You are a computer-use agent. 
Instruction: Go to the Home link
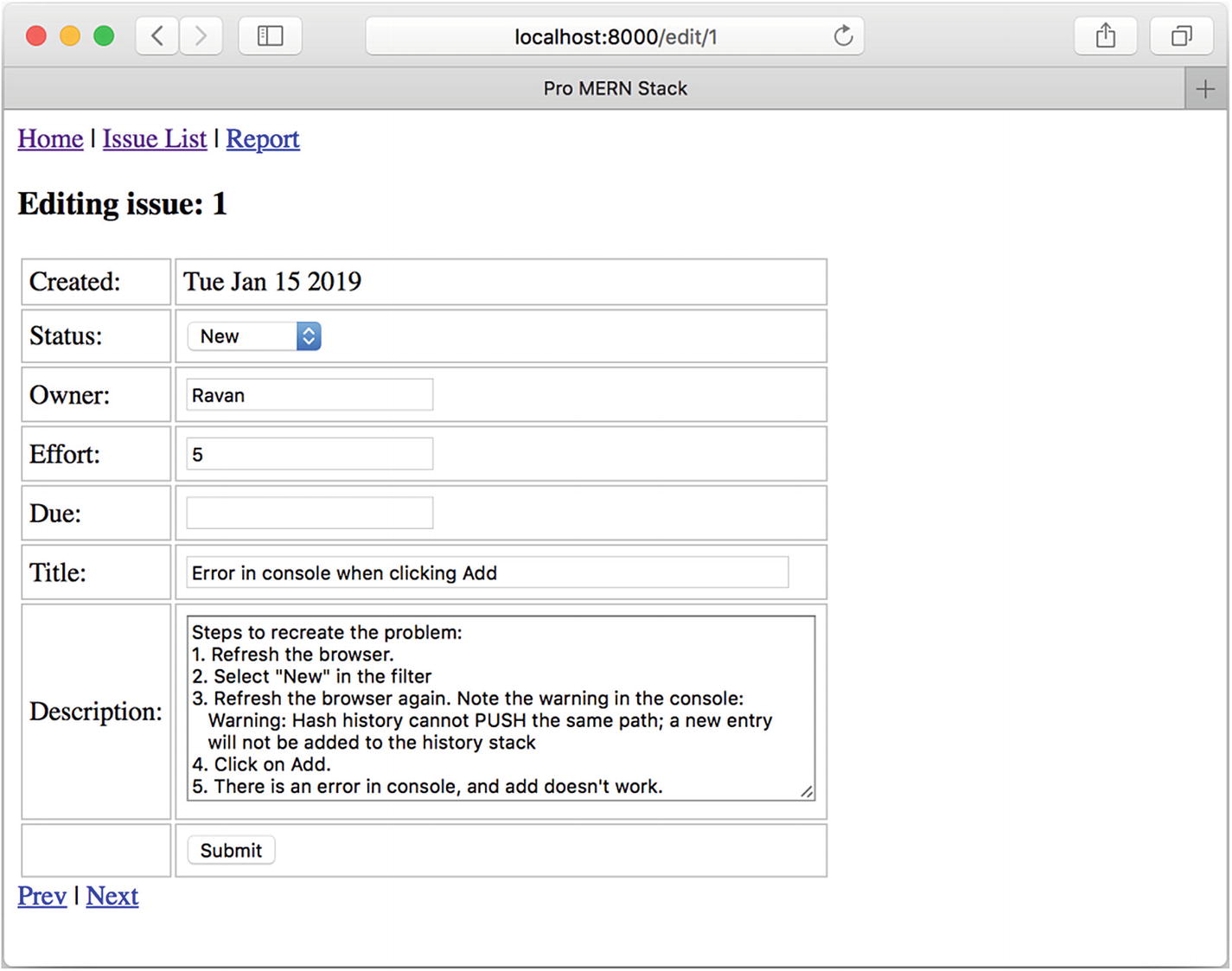tap(50, 139)
